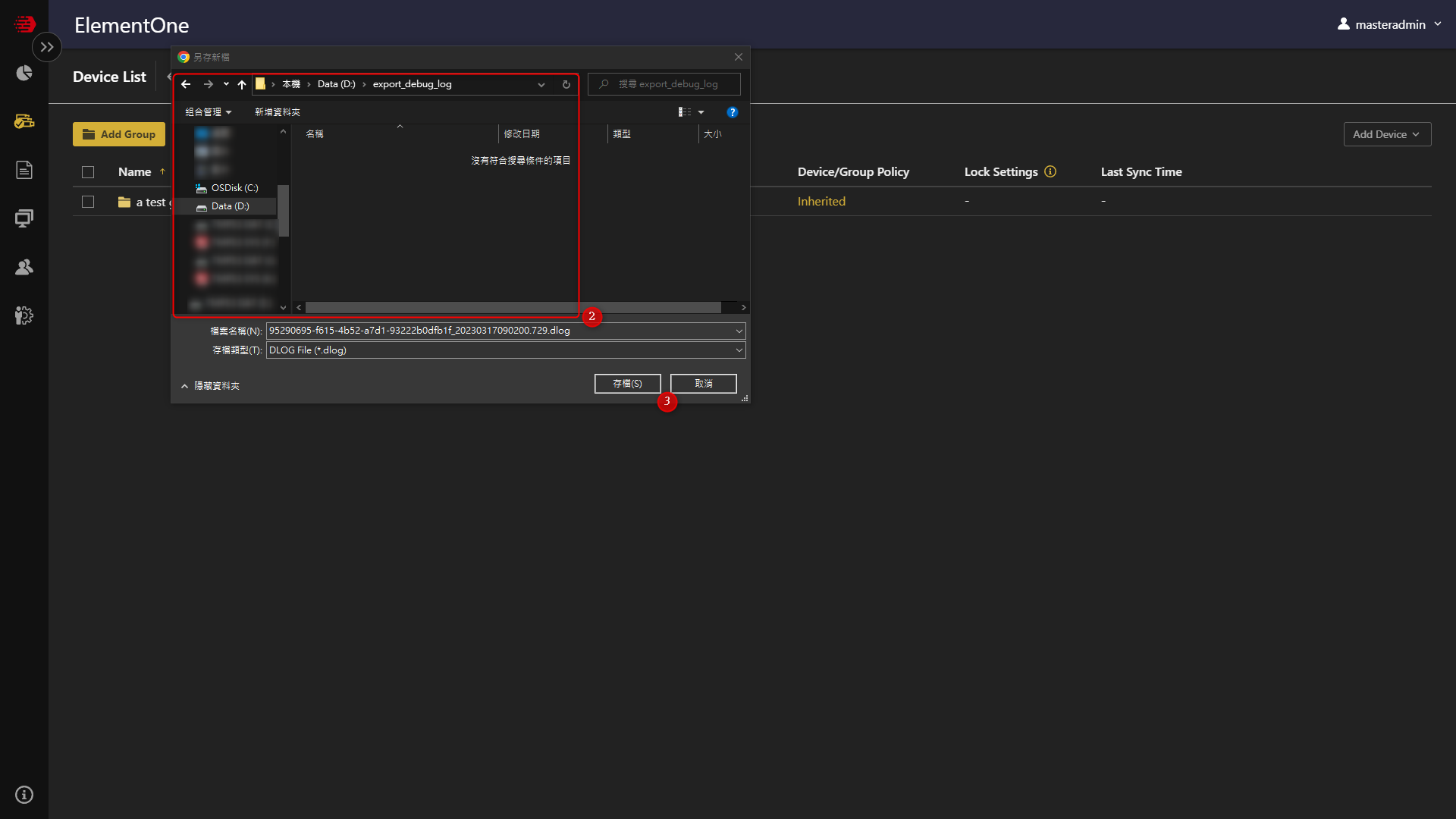Click the horizontal scrollbar in file list

pos(513,307)
